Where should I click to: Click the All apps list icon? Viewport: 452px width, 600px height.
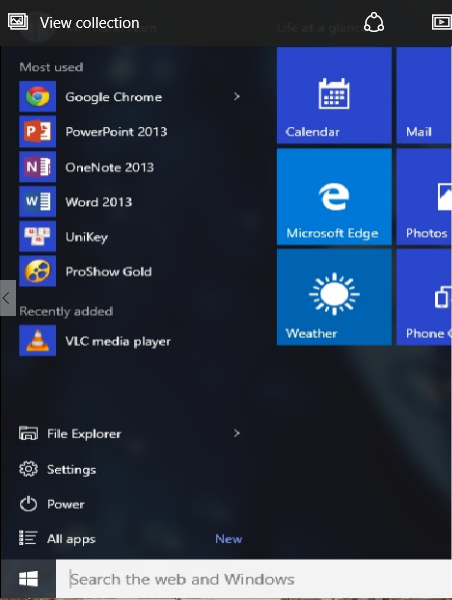pos(28,538)
